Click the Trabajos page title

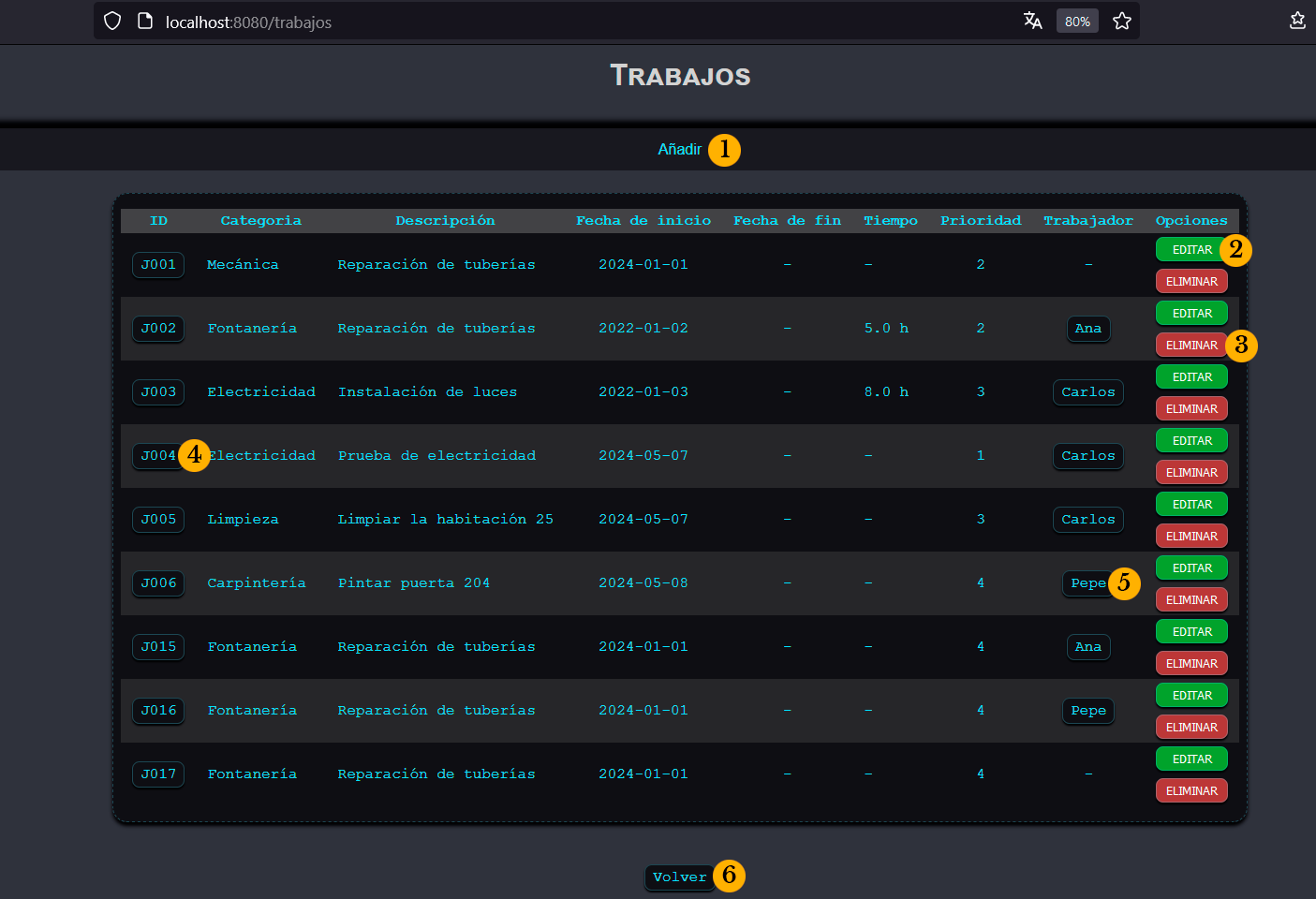(681, 76)
